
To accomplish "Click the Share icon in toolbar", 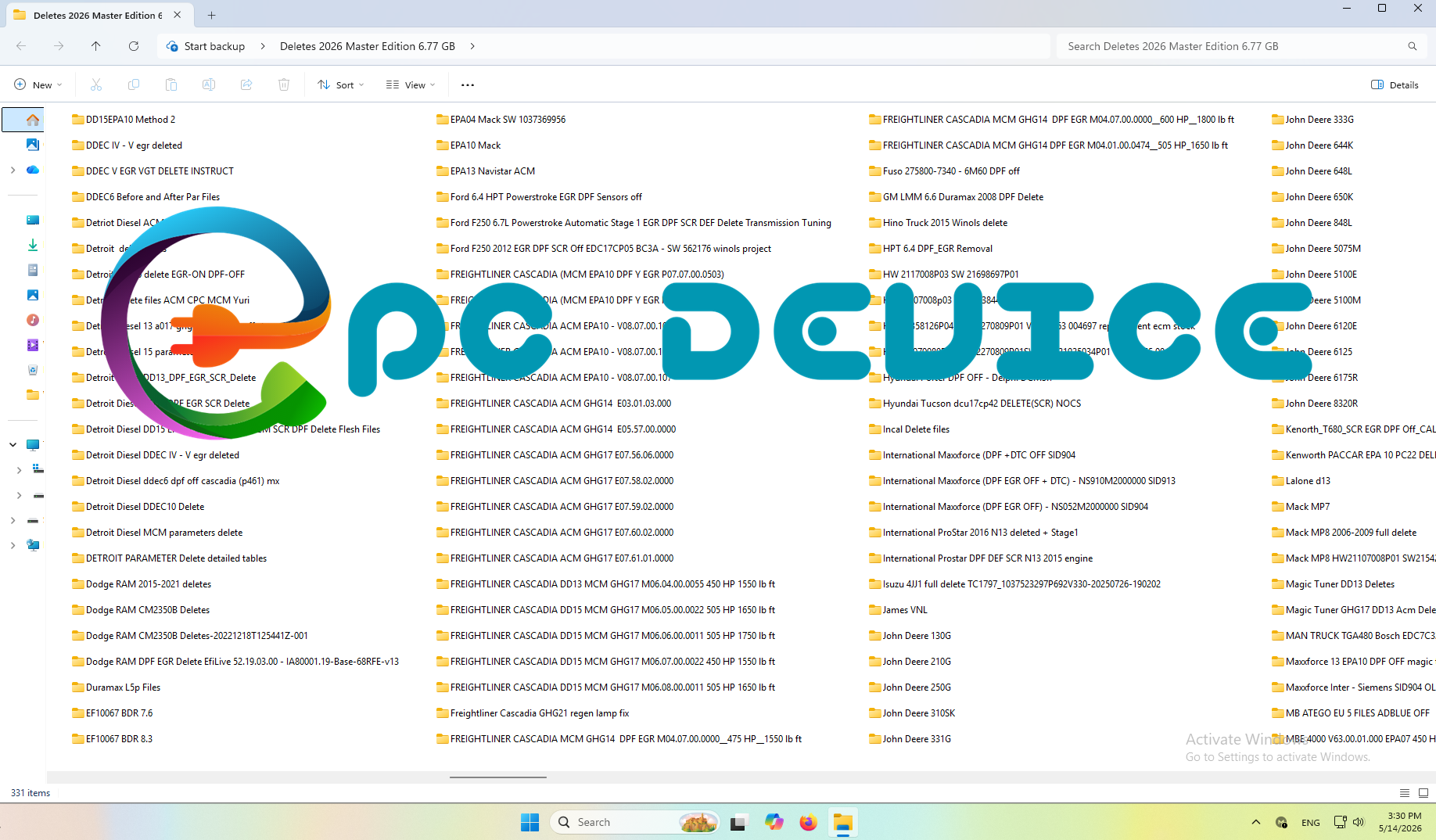I will [x=246, y=84].
